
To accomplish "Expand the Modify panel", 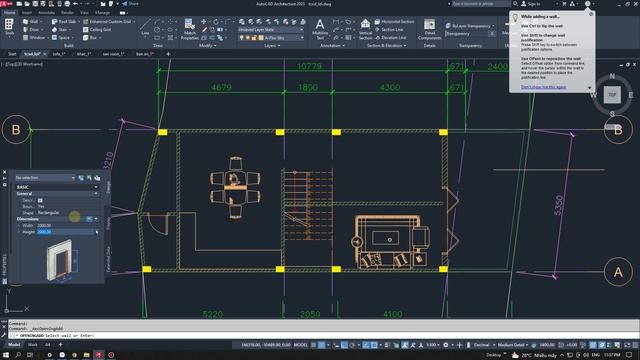I will (208, 46).
